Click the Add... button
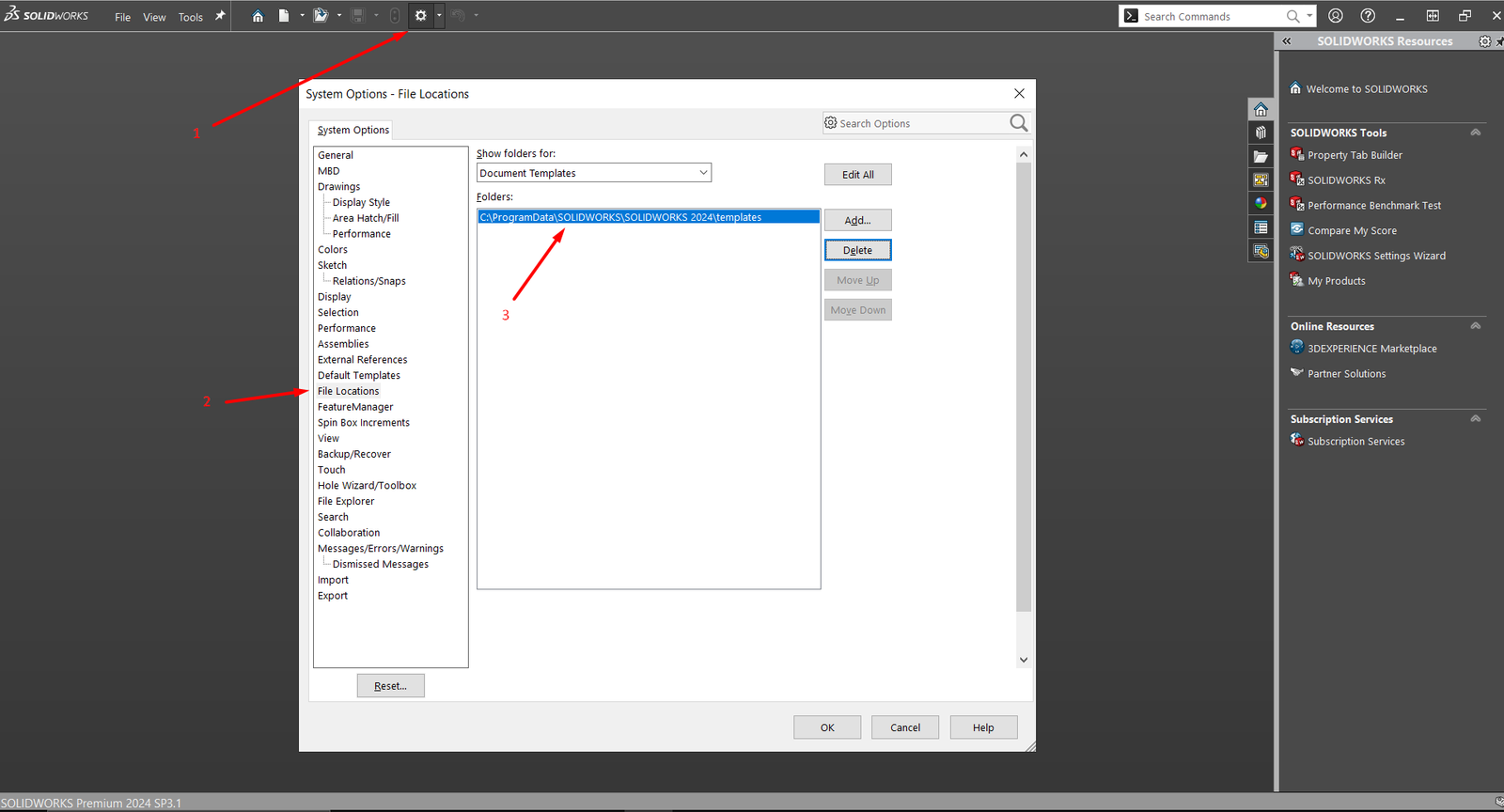 [x=857, y=220]
